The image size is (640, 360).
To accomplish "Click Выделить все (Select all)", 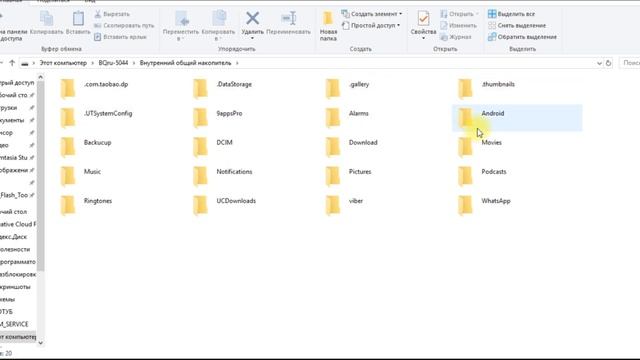I will (x=511, y=14).
